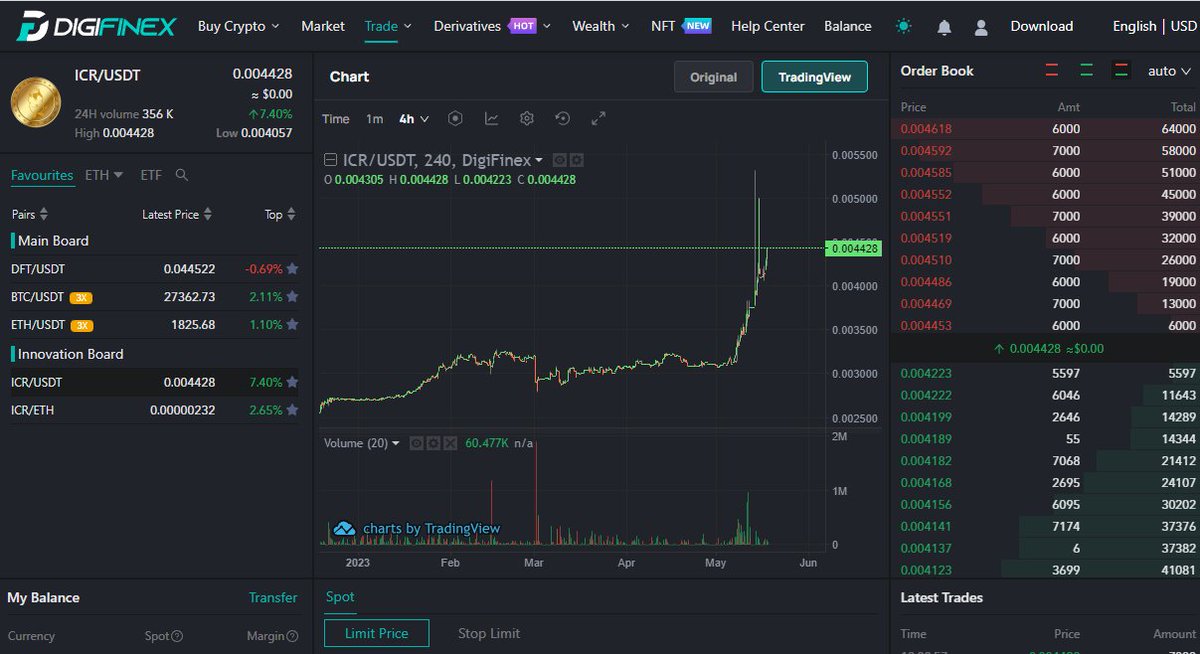Click the 0.004223 bid price
Viewport: 1200px width, 654px height.
click(926, 373)
